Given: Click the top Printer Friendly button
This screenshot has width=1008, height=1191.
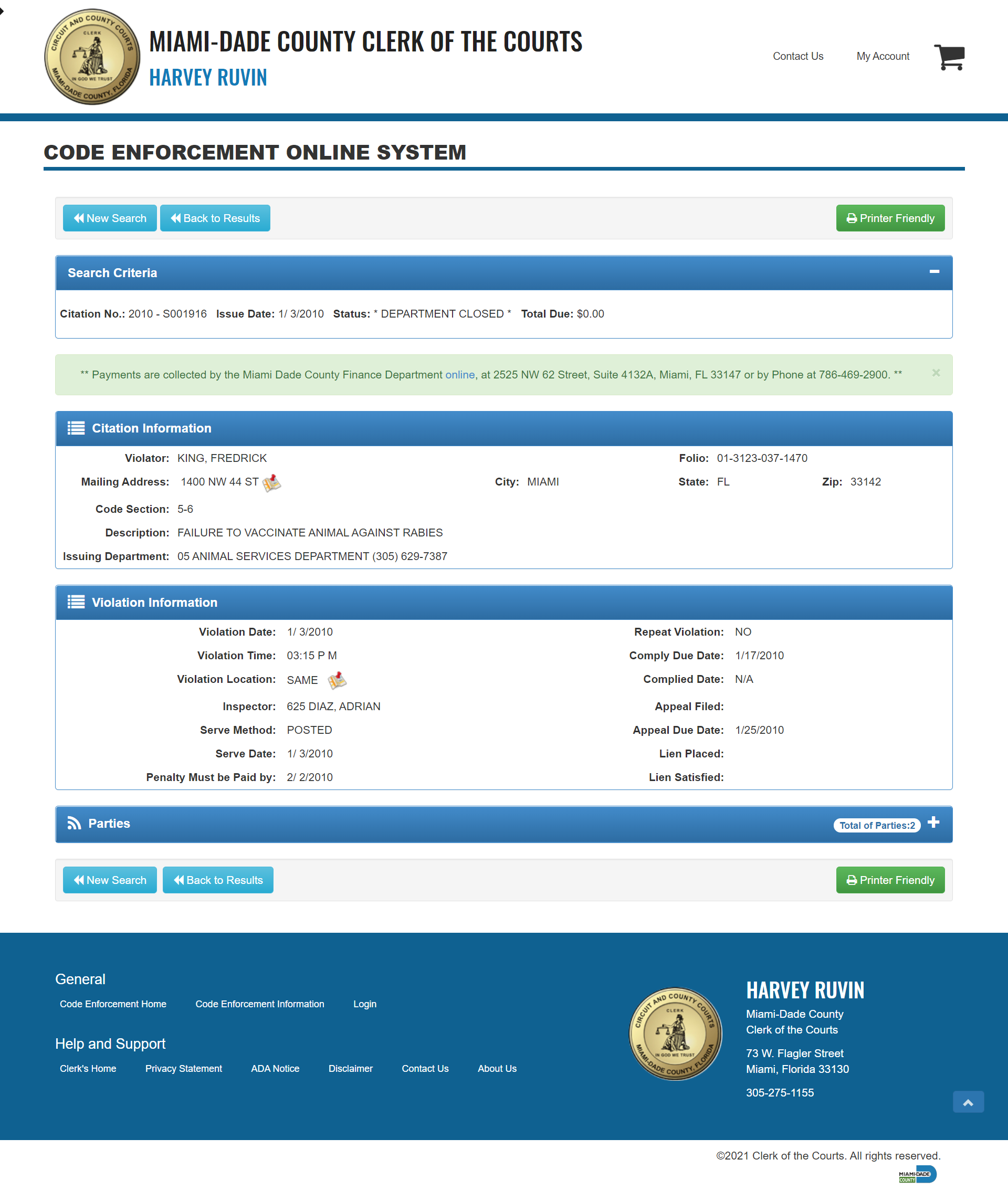Looking at the screenshot, I should point(890,218).
